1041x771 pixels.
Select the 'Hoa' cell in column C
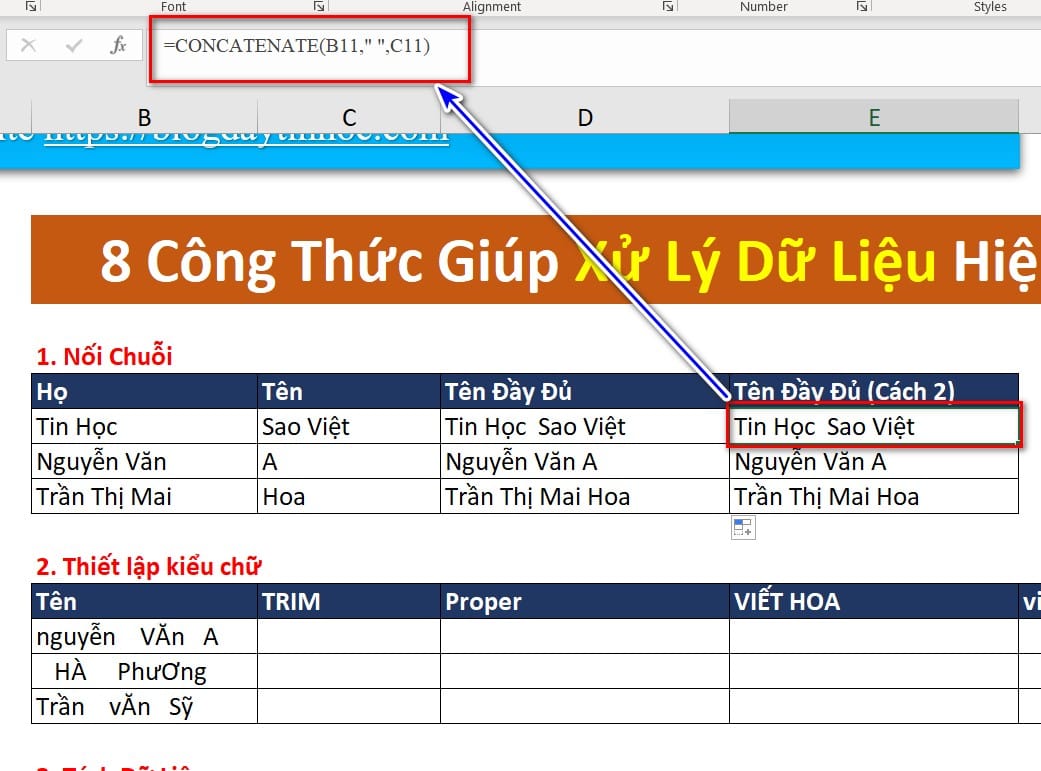[x=349, y=497]
